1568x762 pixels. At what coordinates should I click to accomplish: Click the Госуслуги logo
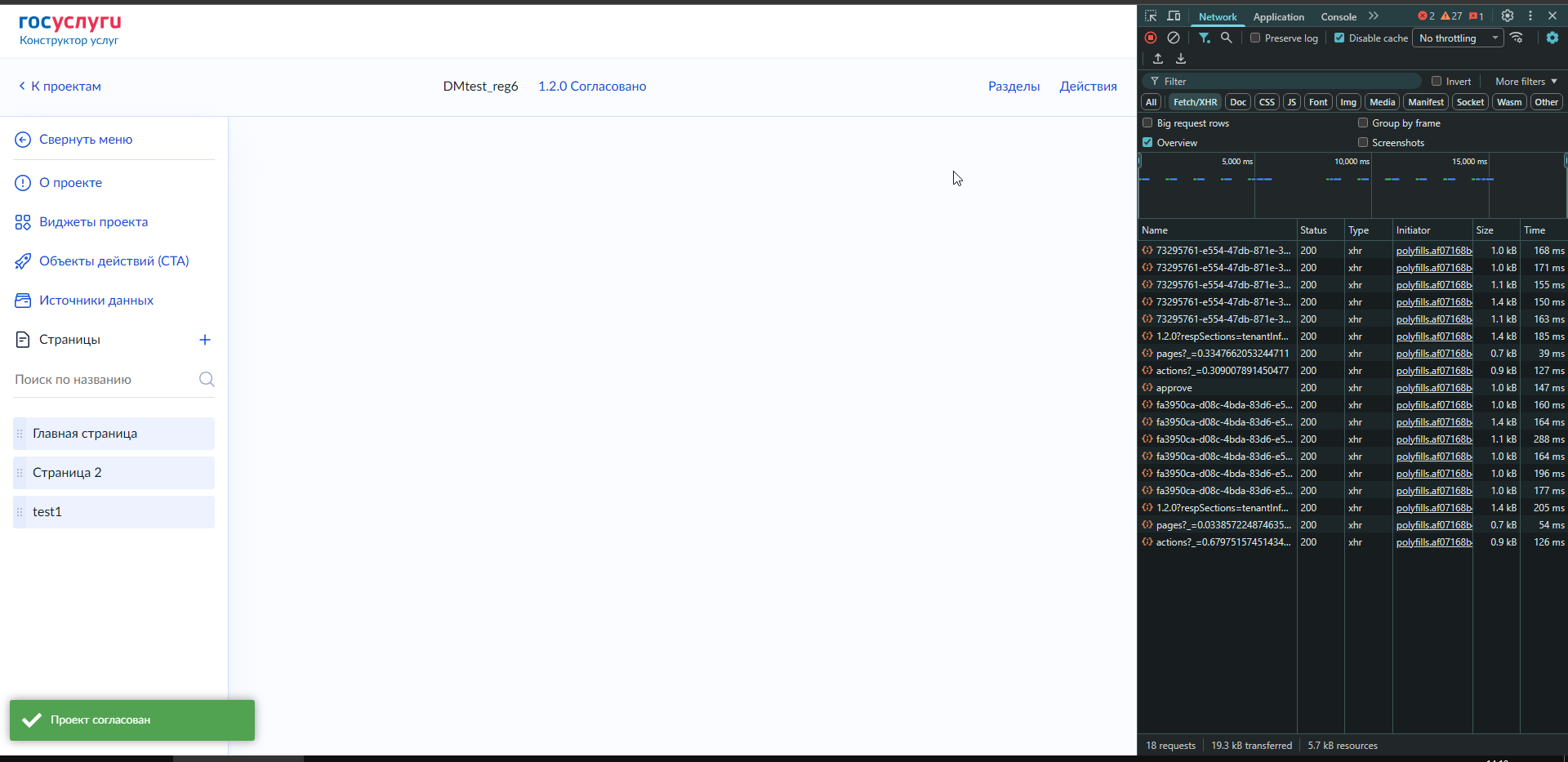(70, 22)
